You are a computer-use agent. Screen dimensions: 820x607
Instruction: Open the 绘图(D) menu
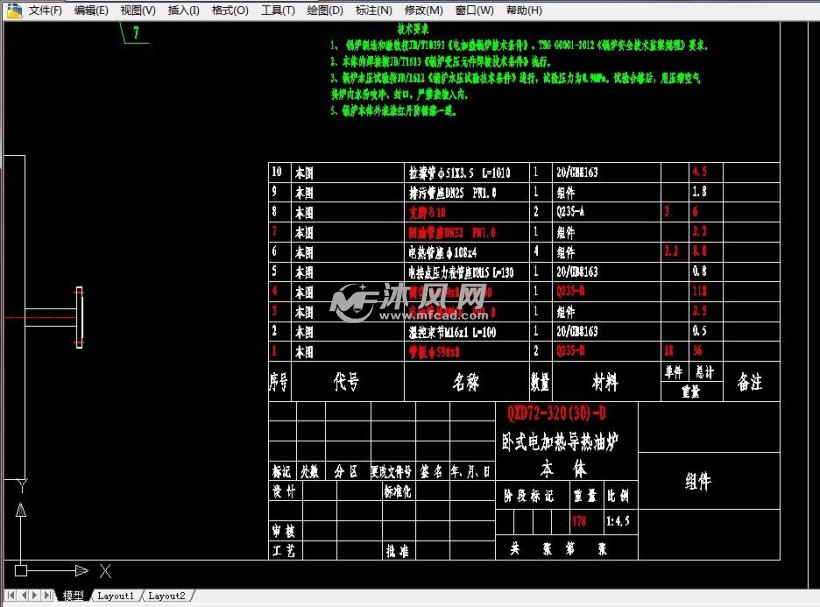[x=324, y=10]
